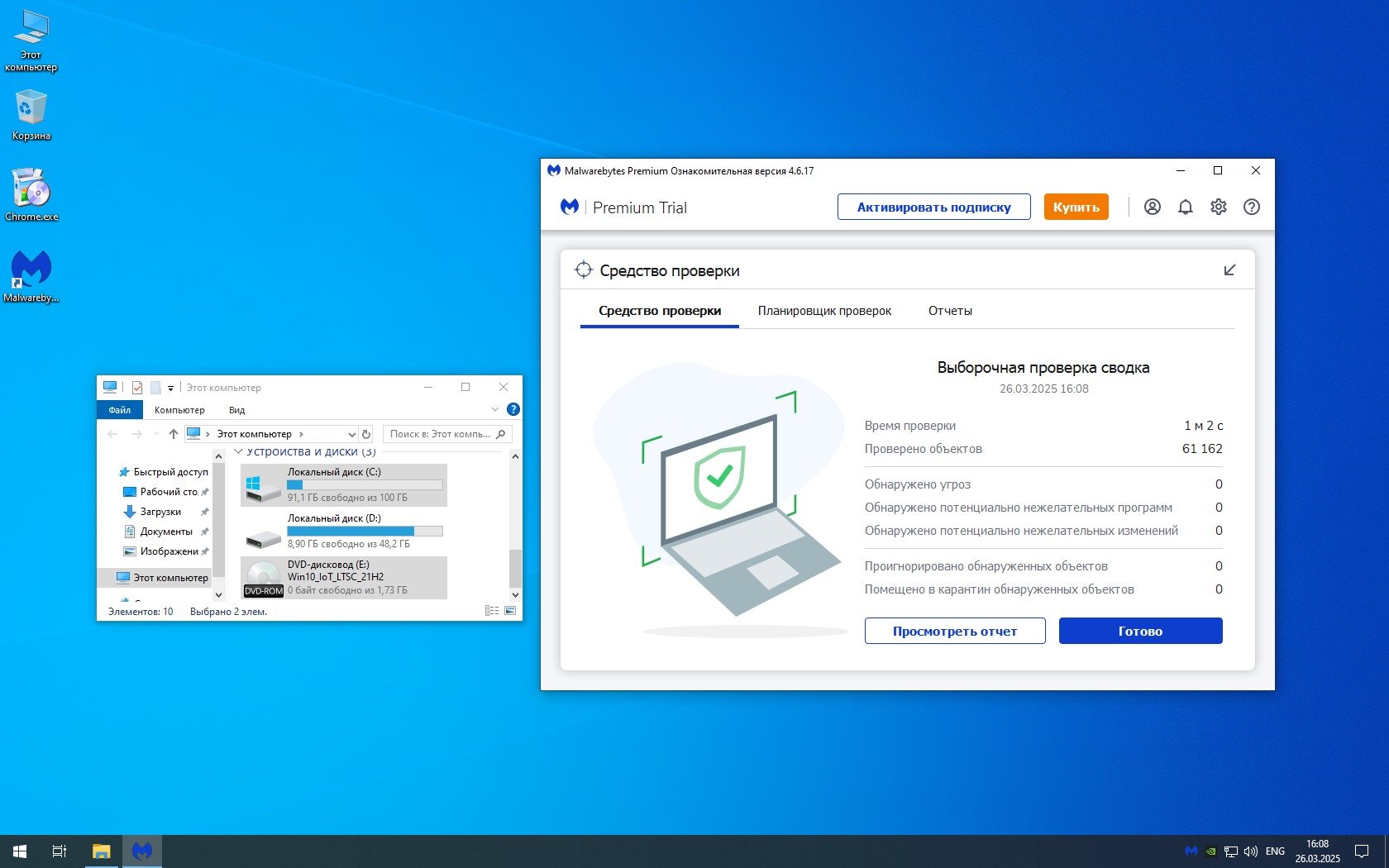This screenshot has width=1389, height=868.
Task: Open the Malwarebytes account icon
Action: 1152,207
